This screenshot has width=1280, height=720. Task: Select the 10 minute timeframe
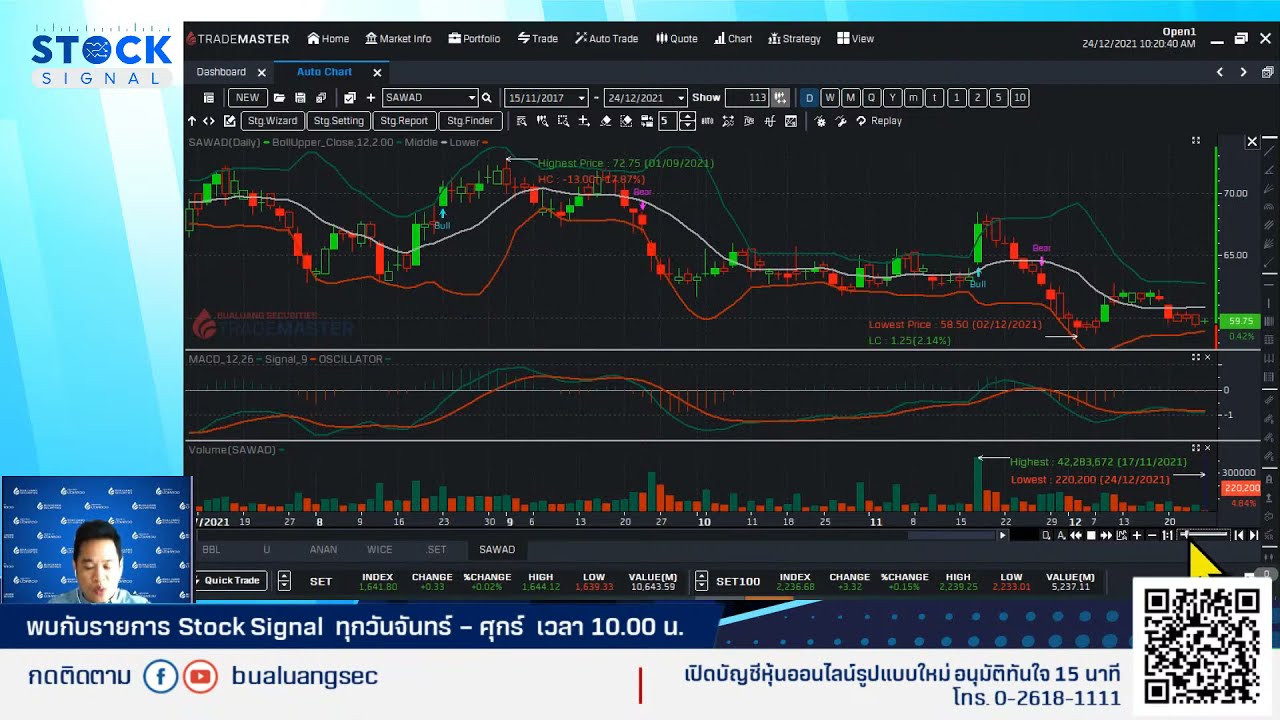pyautogui.click(x=1019, y=98)
